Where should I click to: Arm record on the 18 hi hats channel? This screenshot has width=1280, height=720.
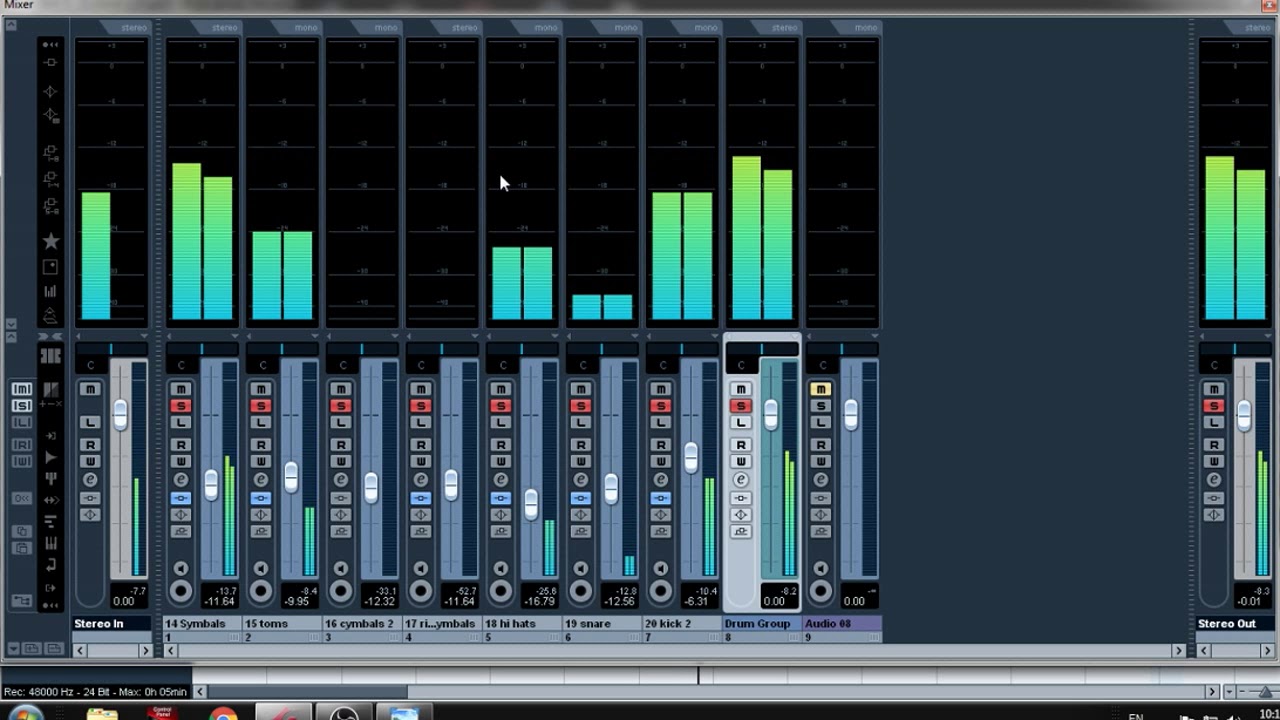500,591
